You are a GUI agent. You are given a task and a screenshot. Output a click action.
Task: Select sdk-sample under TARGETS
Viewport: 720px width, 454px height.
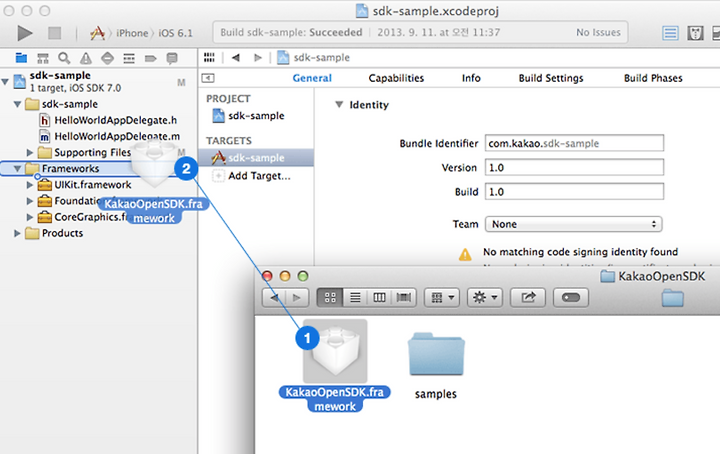coord(256,157)
